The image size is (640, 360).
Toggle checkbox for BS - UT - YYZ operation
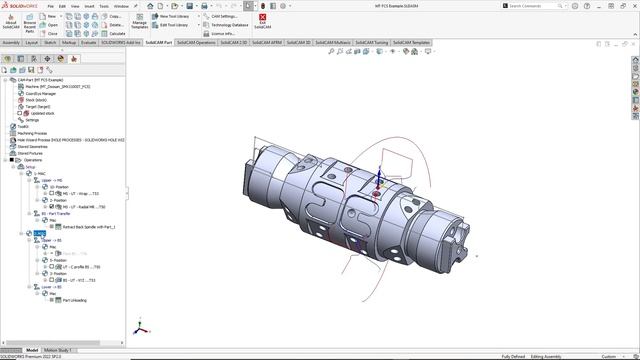tap(51, 280)
